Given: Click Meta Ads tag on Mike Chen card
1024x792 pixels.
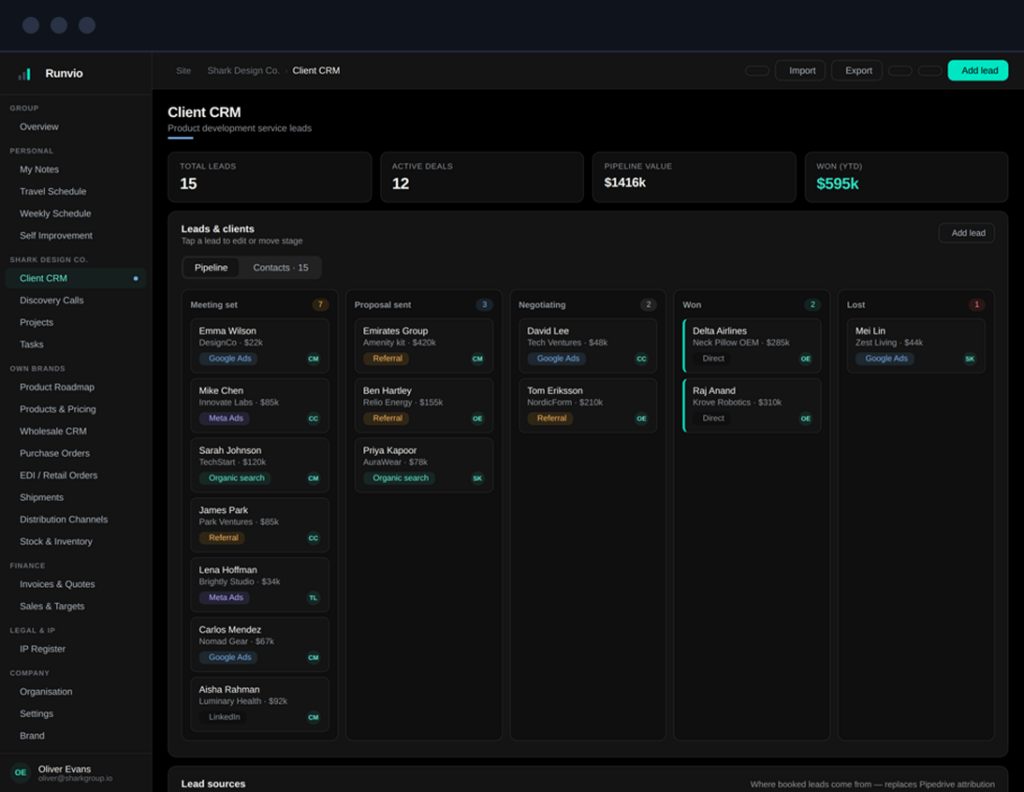Looking at the screenshot, I should pos(225,419).
